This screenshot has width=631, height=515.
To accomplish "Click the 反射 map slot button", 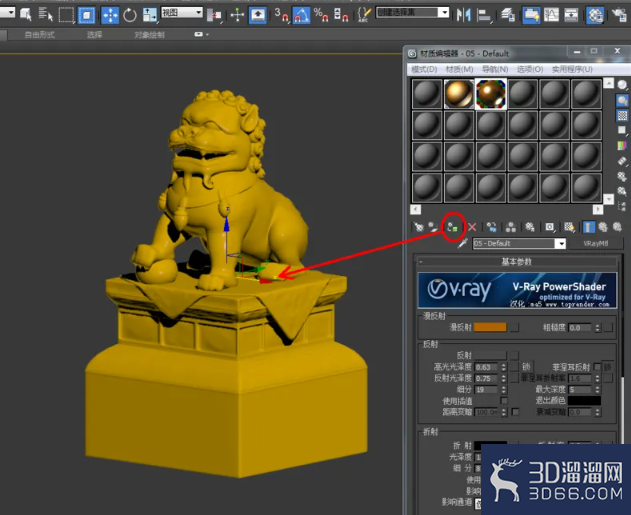I will pyautogui.click(x=514, y=355).
